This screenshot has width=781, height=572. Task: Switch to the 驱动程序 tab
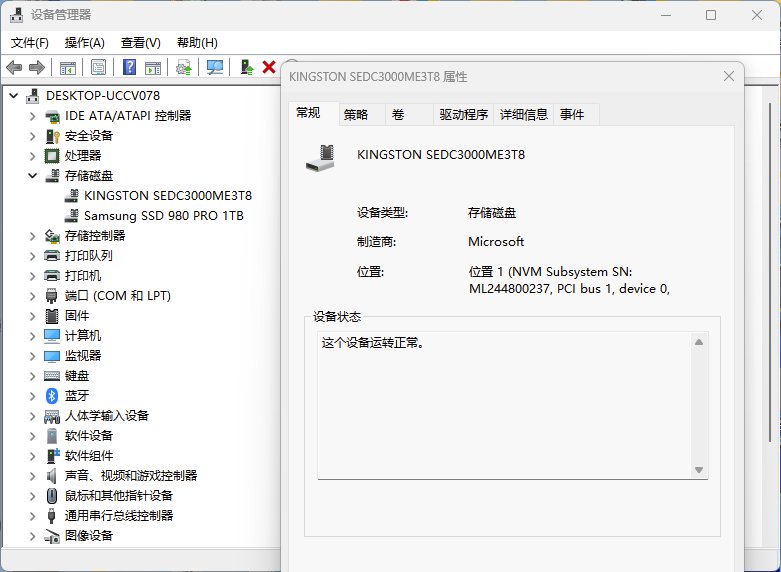(x=463, y=115)
